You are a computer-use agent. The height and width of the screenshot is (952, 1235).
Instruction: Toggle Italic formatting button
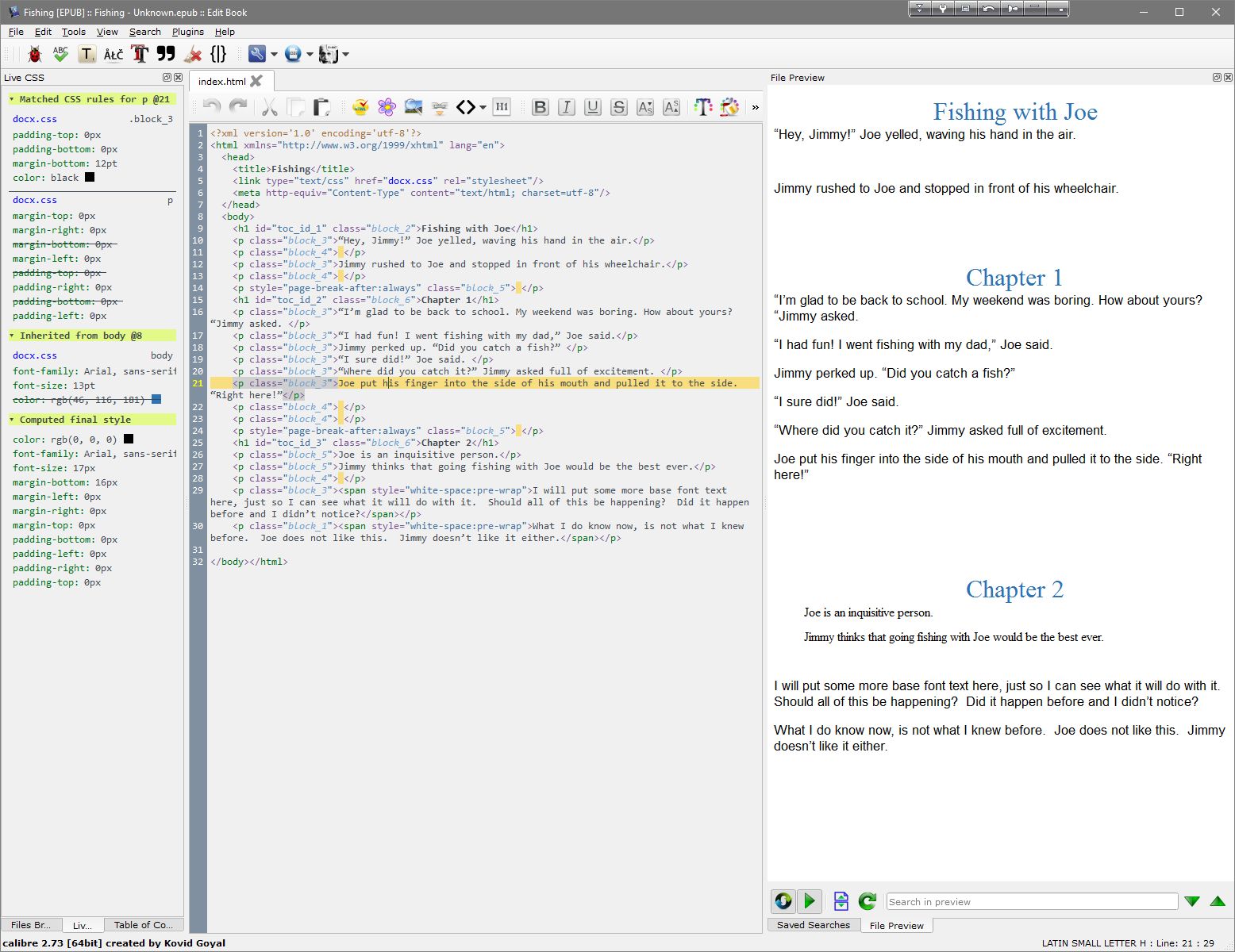point(566,107)
